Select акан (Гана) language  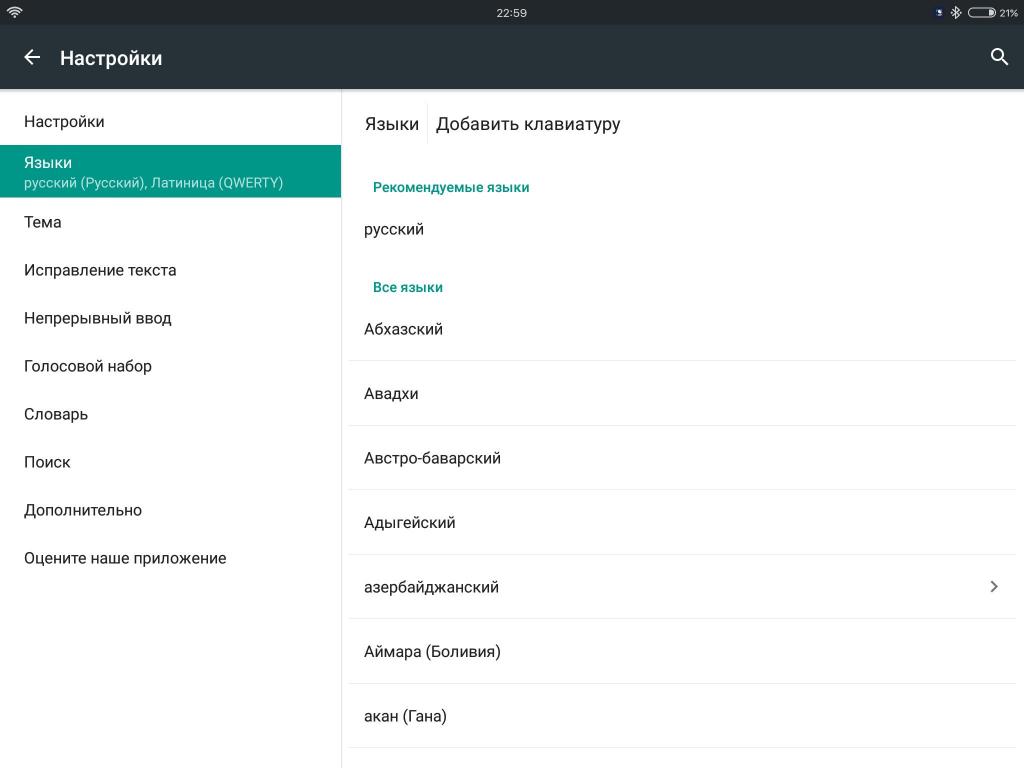point(682,716)
